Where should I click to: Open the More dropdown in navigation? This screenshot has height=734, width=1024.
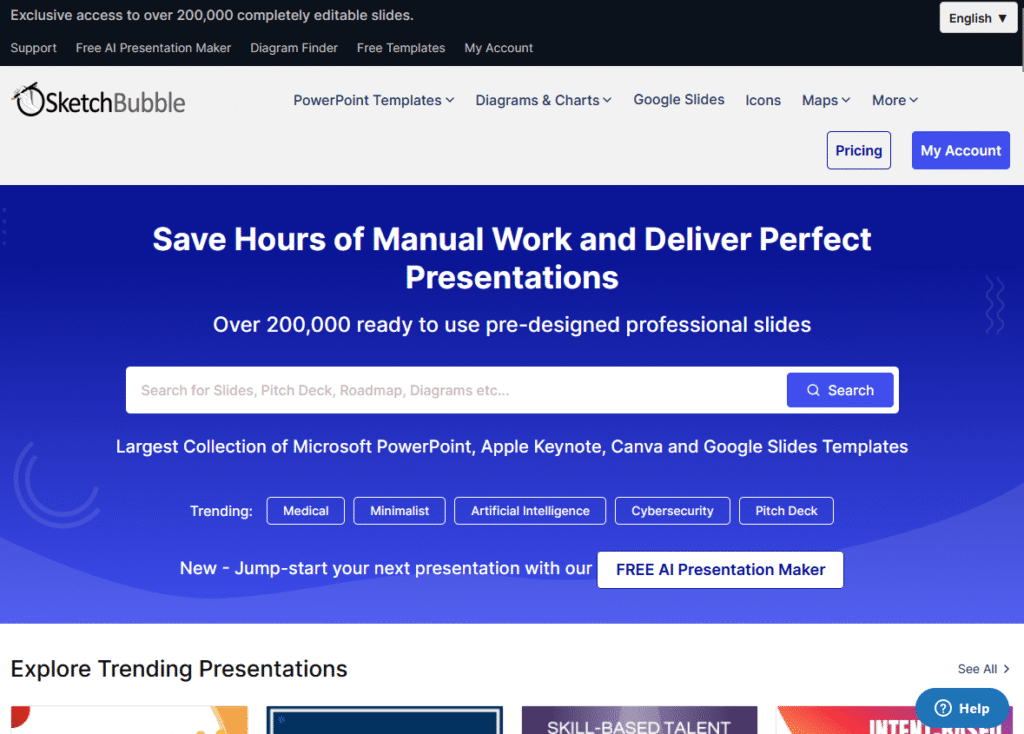(893, 100)
